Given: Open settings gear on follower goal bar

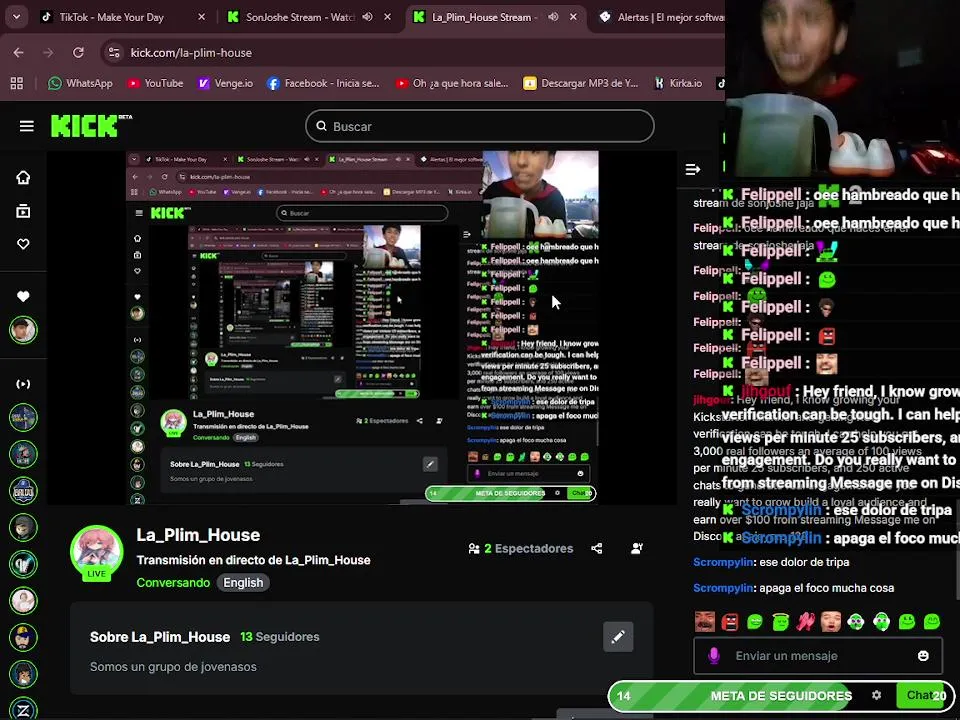Looking at the screenshot, I should click(876, 695).
